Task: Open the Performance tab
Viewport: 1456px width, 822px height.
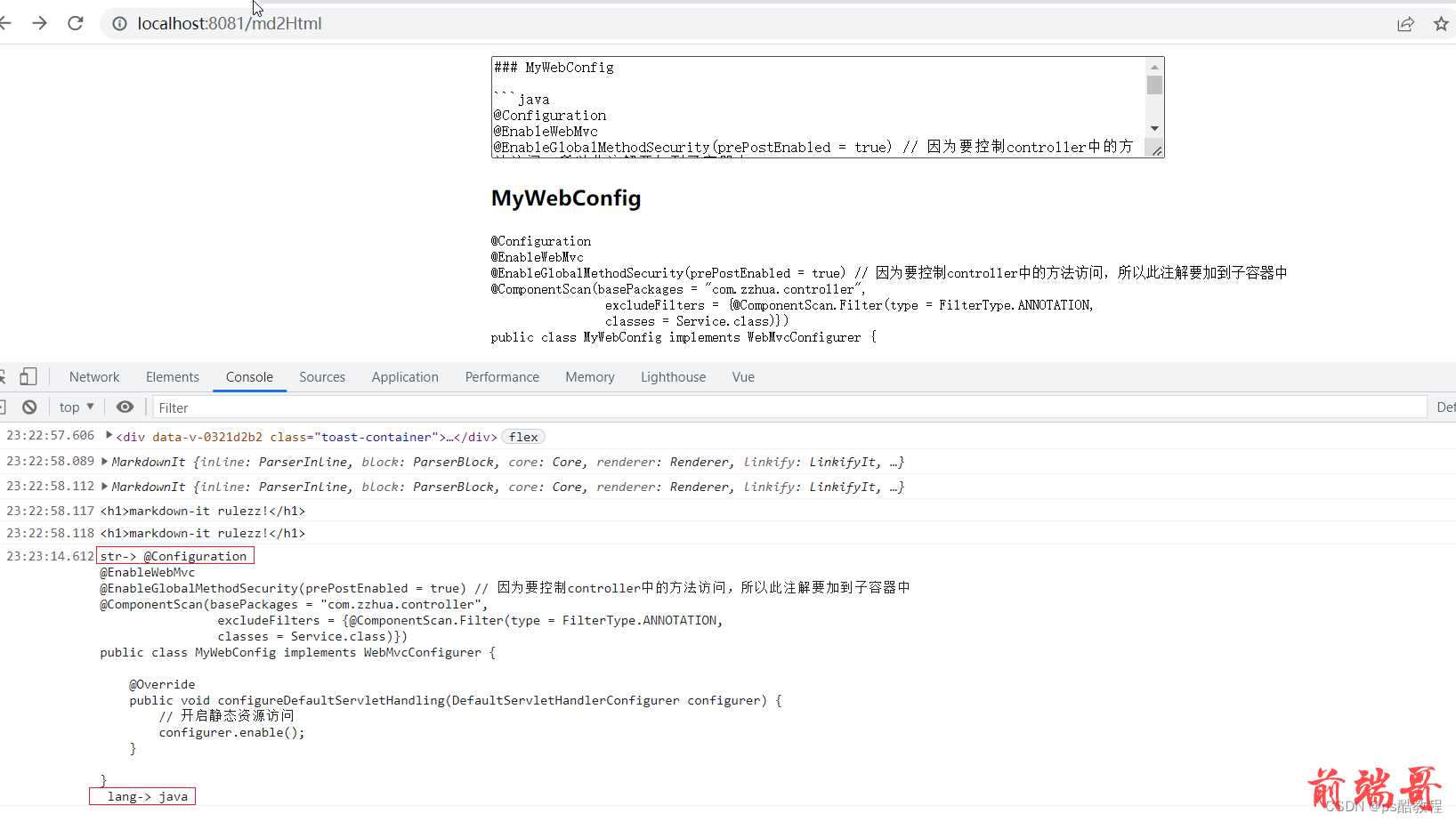Action: 502,377
